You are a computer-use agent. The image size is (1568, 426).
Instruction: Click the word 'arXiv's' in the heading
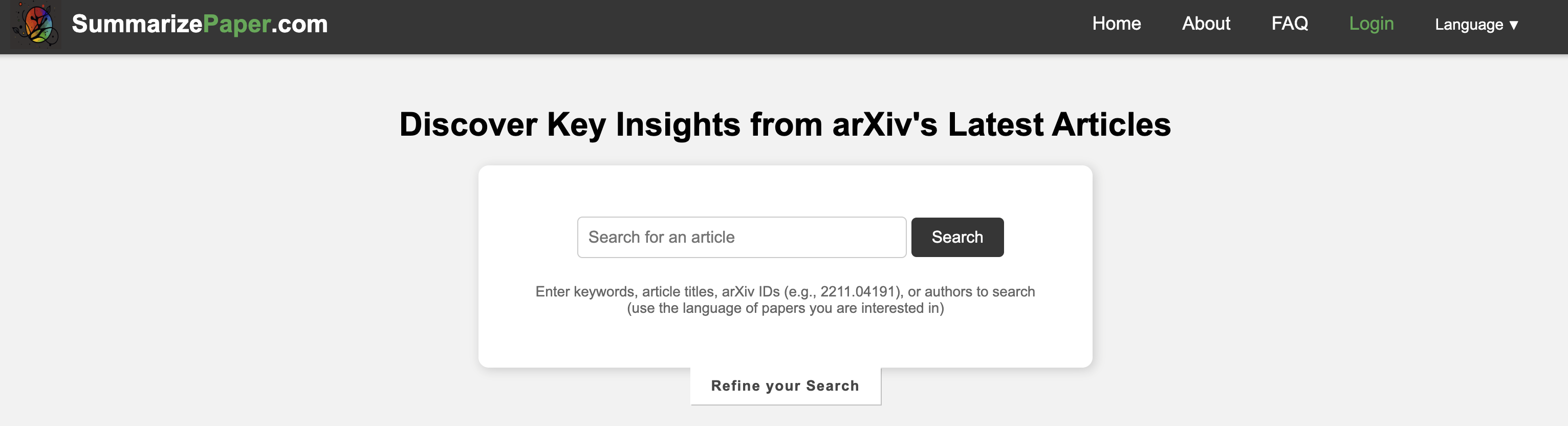(884, 124)
